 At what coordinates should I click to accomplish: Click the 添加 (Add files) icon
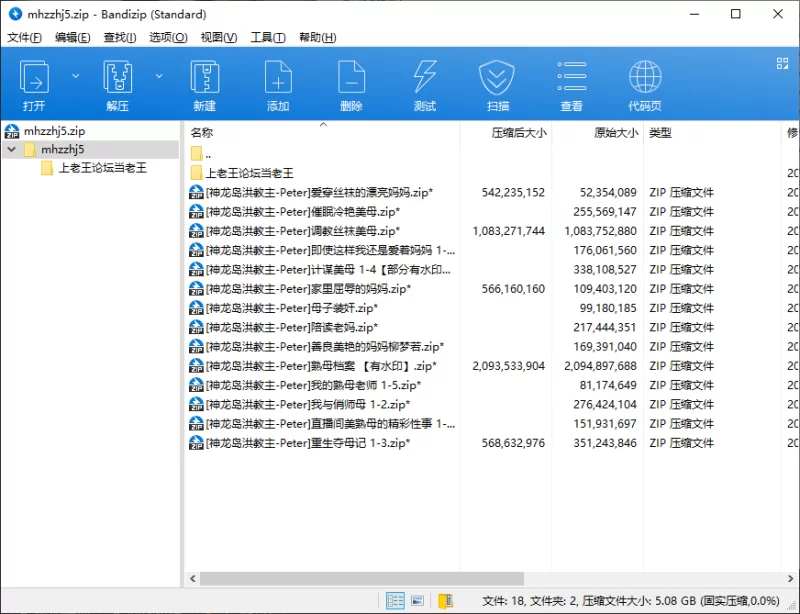pos(278,78)
